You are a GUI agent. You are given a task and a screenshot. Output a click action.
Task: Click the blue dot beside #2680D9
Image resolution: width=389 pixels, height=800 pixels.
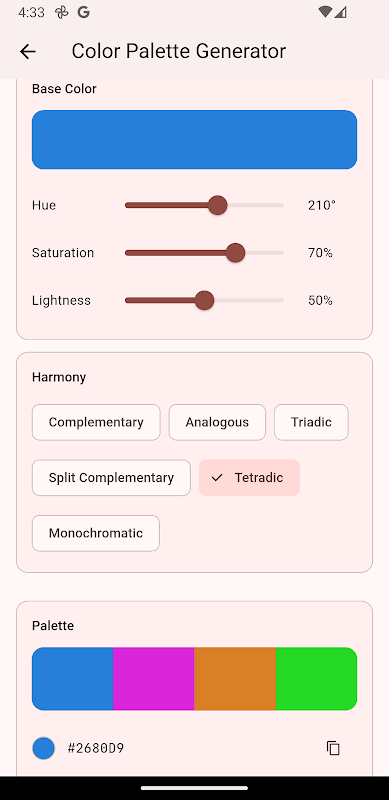point(43,748)
